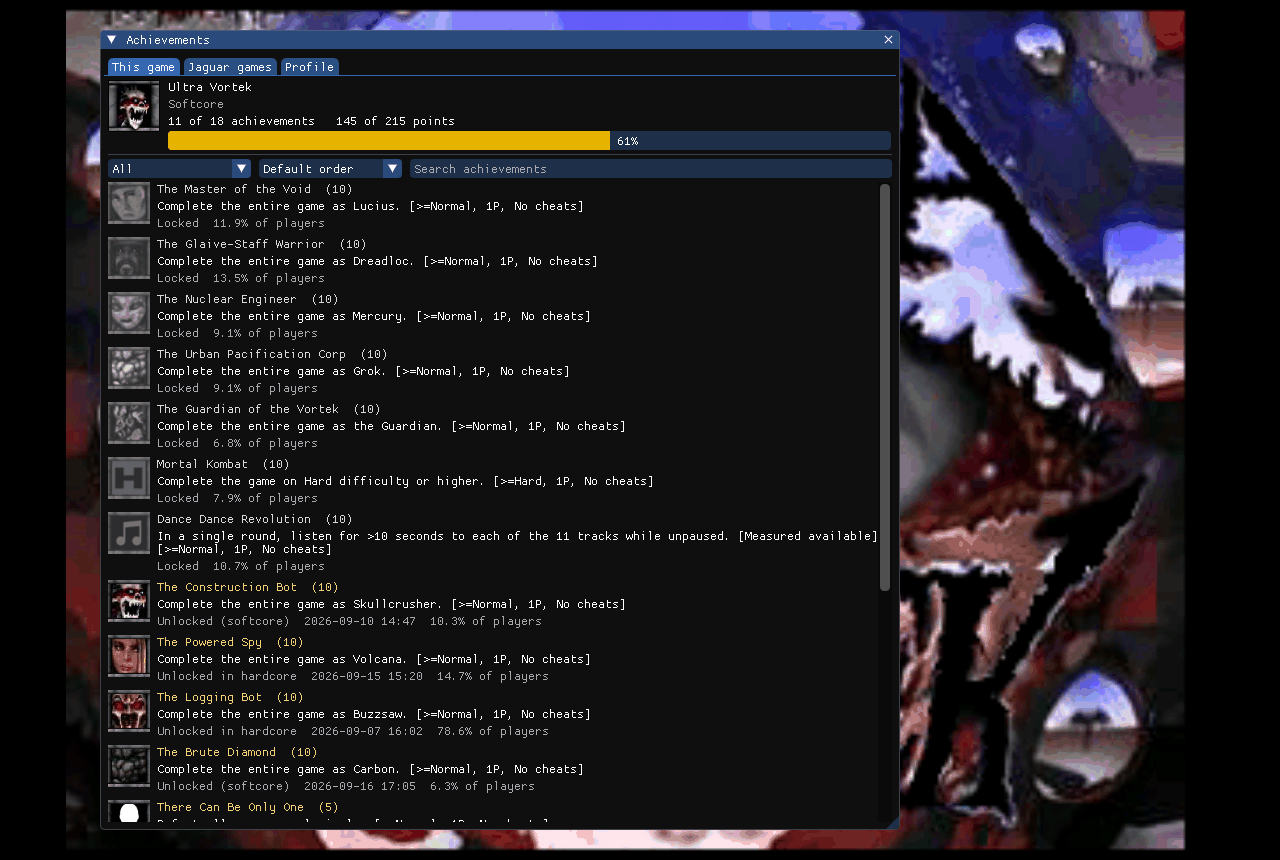Click the achievements list vertical scrollbar

point(885,387)
